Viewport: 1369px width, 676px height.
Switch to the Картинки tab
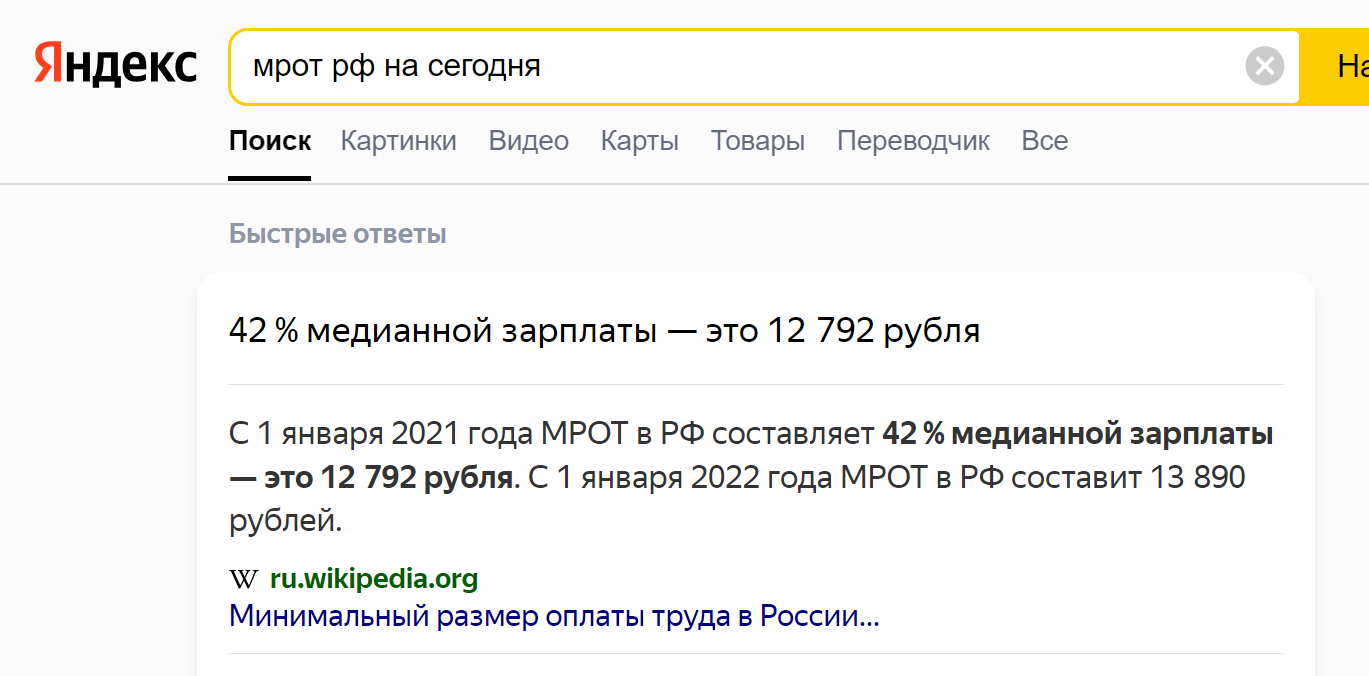[x=399, y=141]
